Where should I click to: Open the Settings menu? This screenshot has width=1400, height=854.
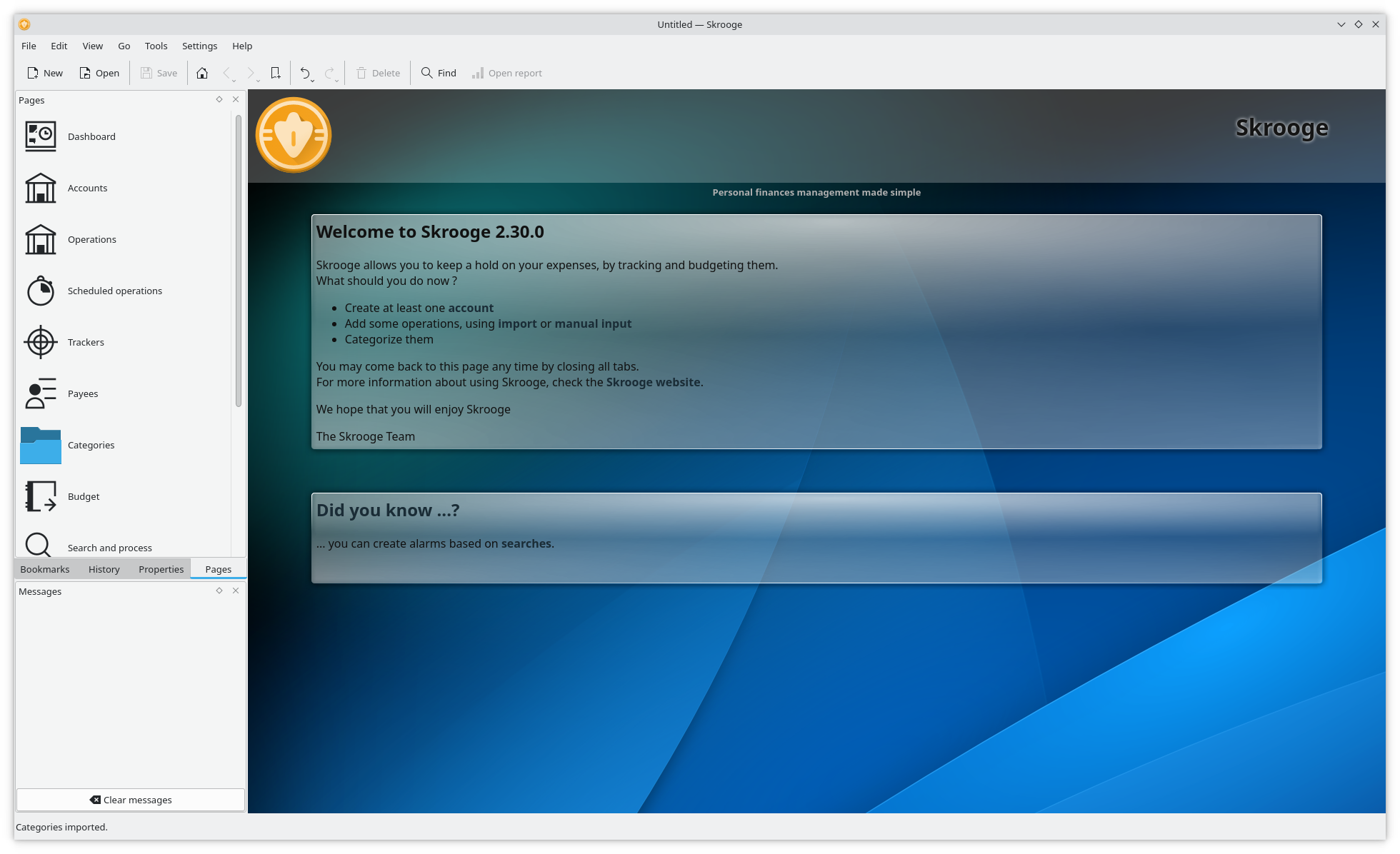[x=199, y=46]
